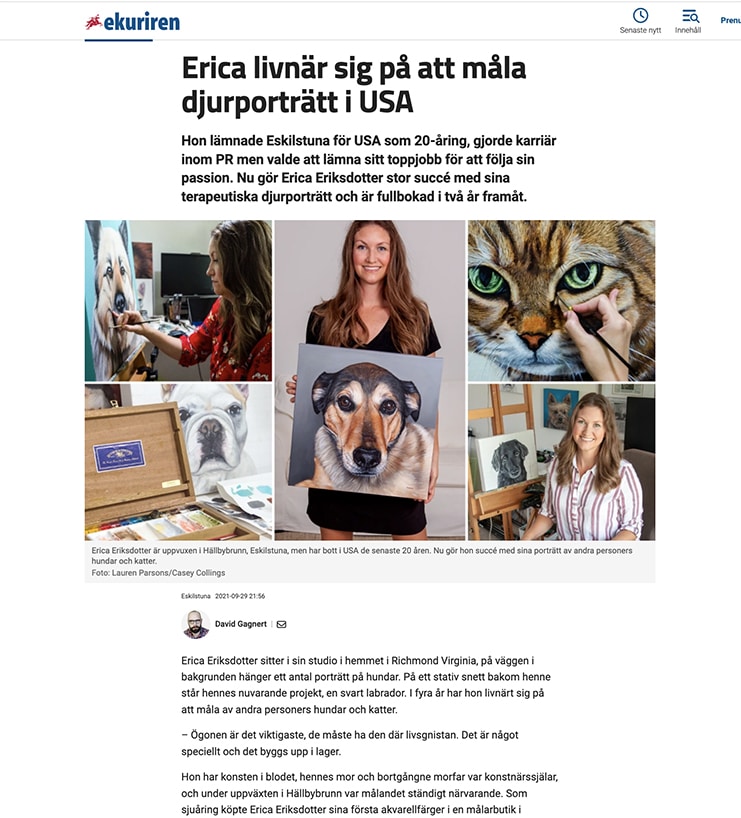The height and width of the screenshot is (818, 741).
Task: Click the red running-figure emblem in logo
Action: click(93, 22)
